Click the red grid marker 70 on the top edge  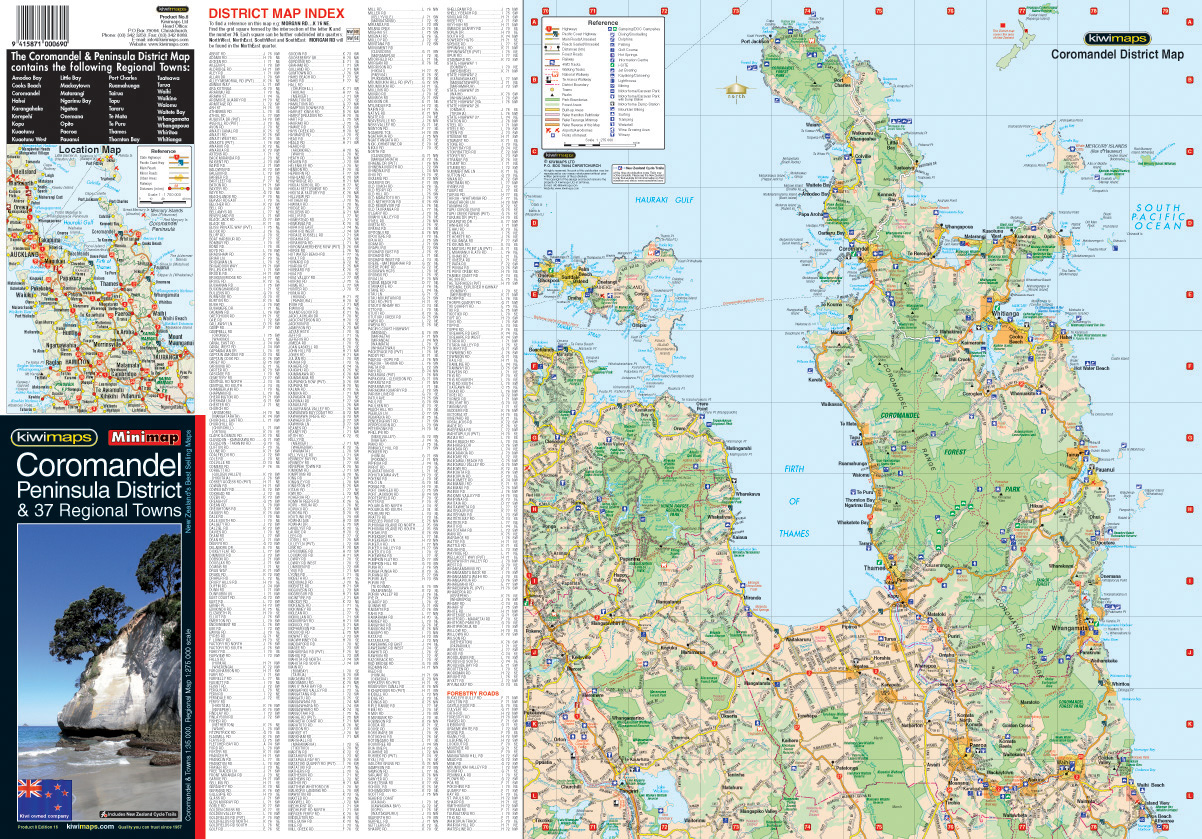tap(545, 10)
